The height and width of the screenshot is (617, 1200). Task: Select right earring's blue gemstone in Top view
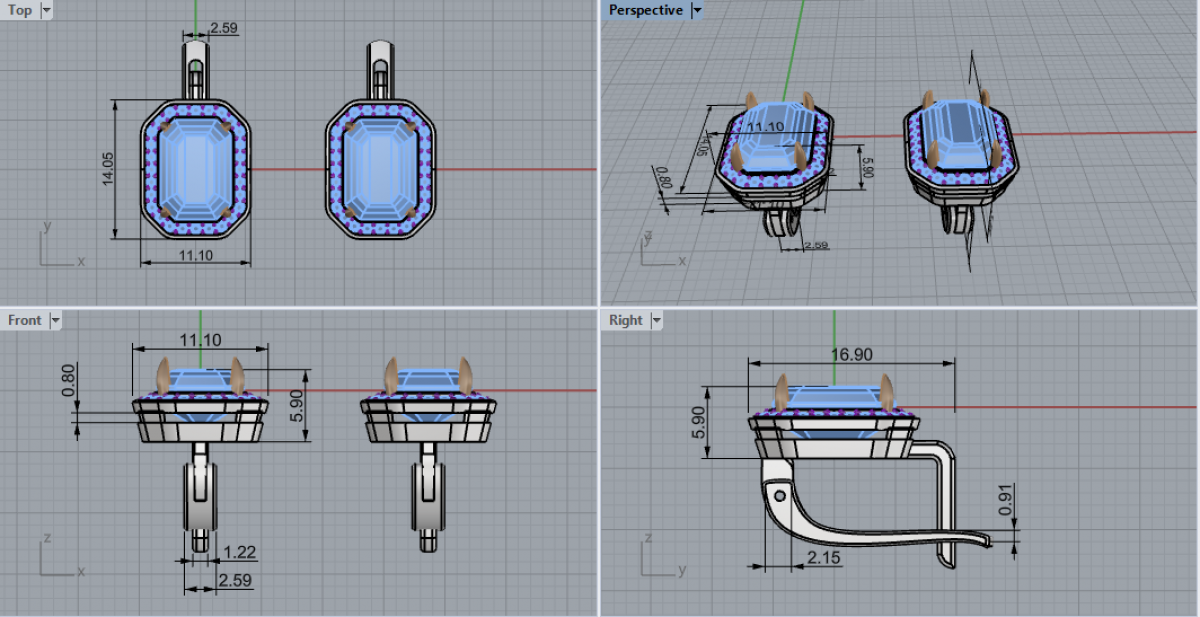(380, 168)
